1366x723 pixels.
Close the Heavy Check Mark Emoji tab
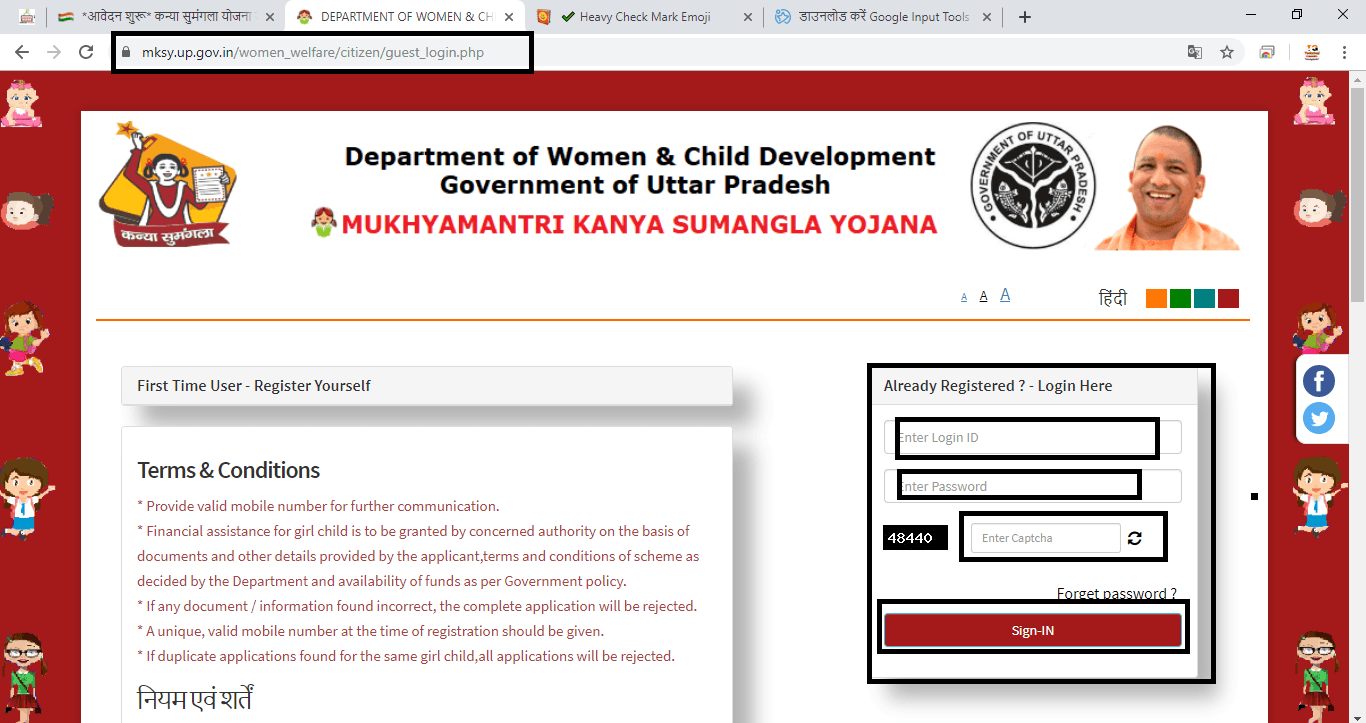coord(747,17)
